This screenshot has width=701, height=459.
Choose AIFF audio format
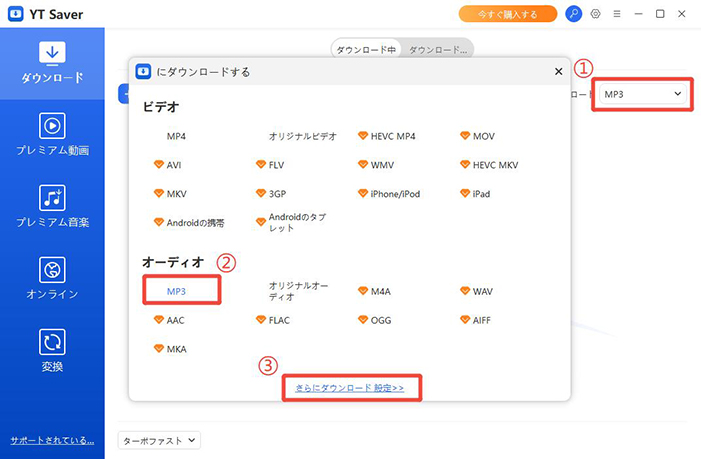pyautogui.click(x=475, y=320)
